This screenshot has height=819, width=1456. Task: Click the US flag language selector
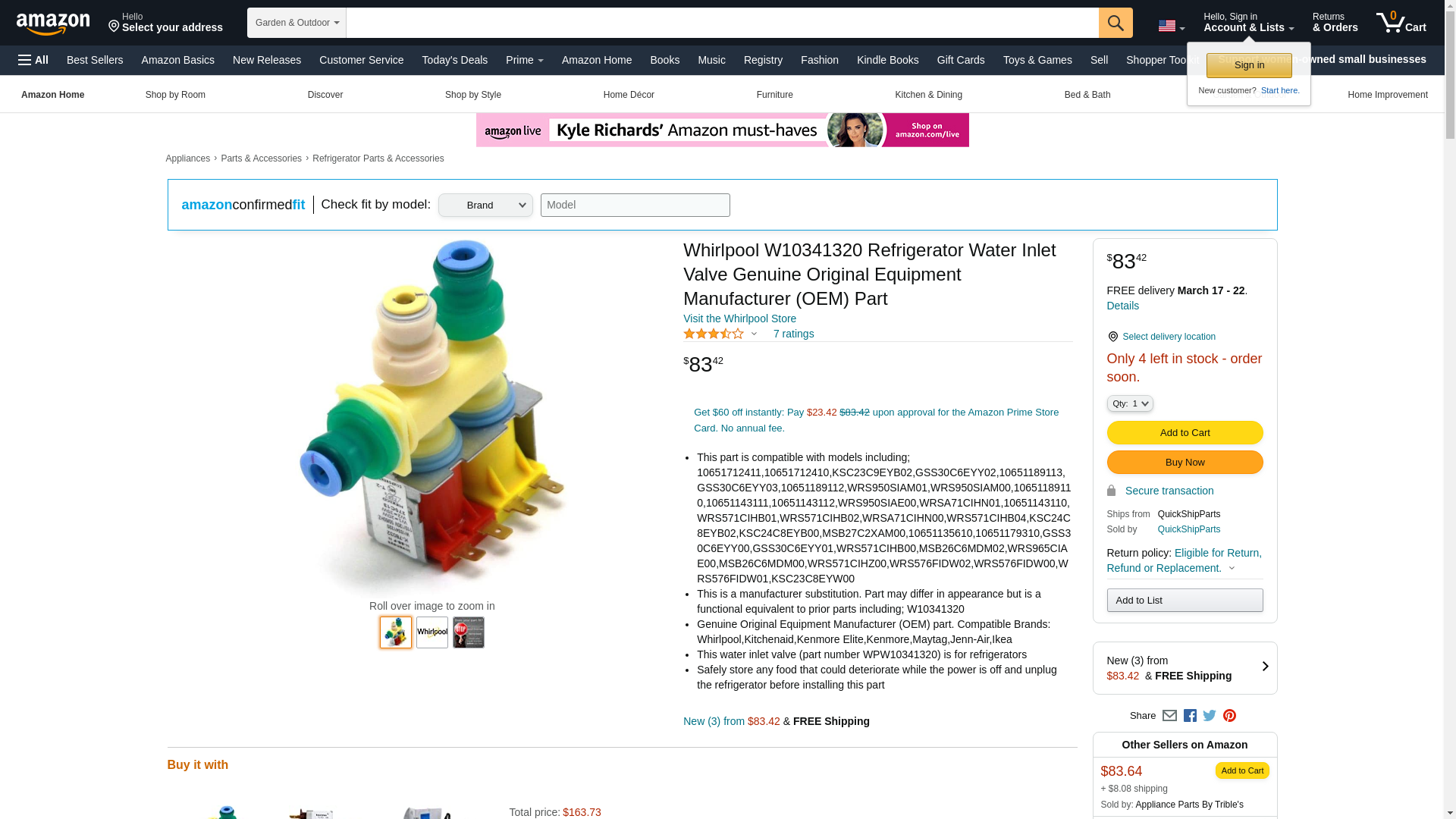(x=1171, y=27)
